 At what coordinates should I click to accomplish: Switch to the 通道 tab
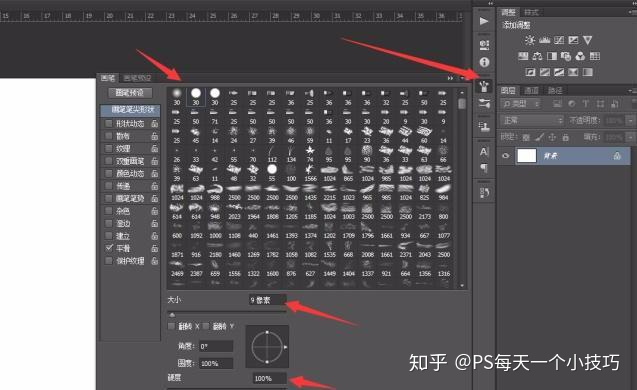coord(531,90)
